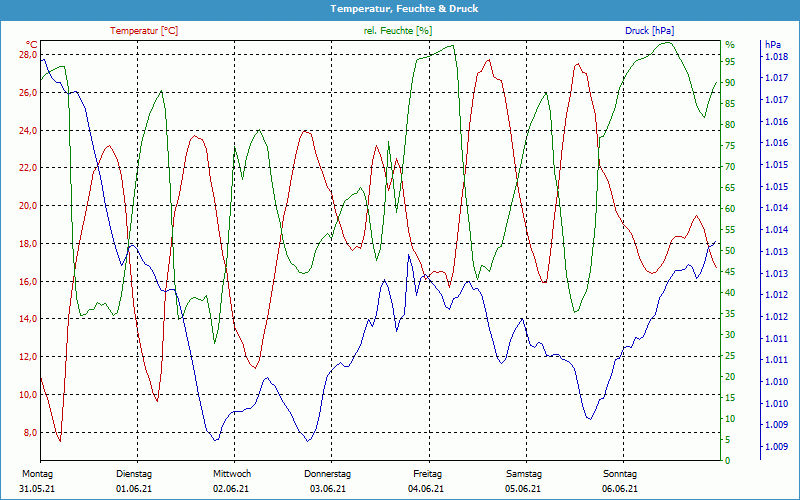The image size is (800, 500).
Task: Select the green 'rel. Feuchte [%]' legend label
Action: (x=397, y=31)
